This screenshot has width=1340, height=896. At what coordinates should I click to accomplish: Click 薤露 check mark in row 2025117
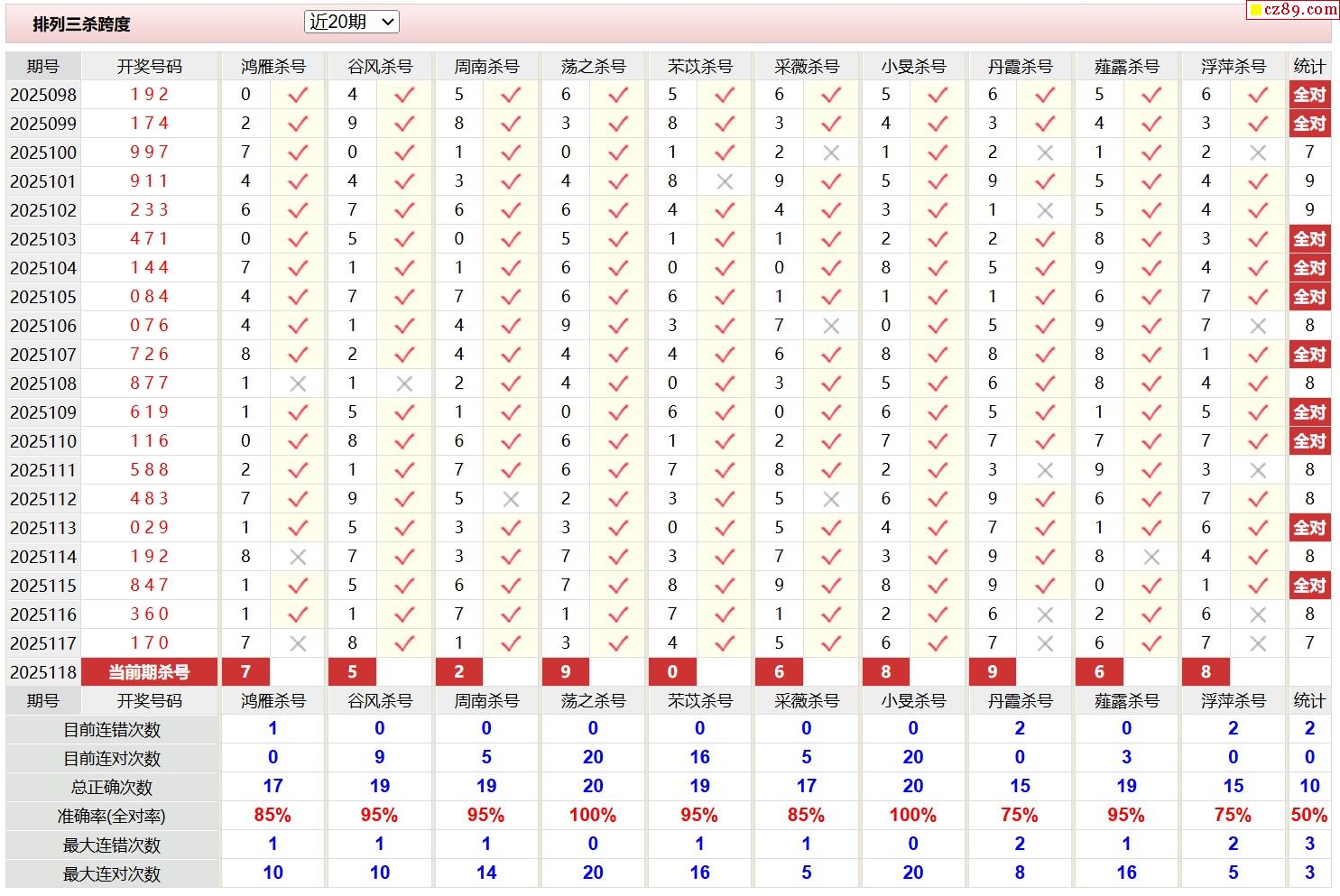1151,642
